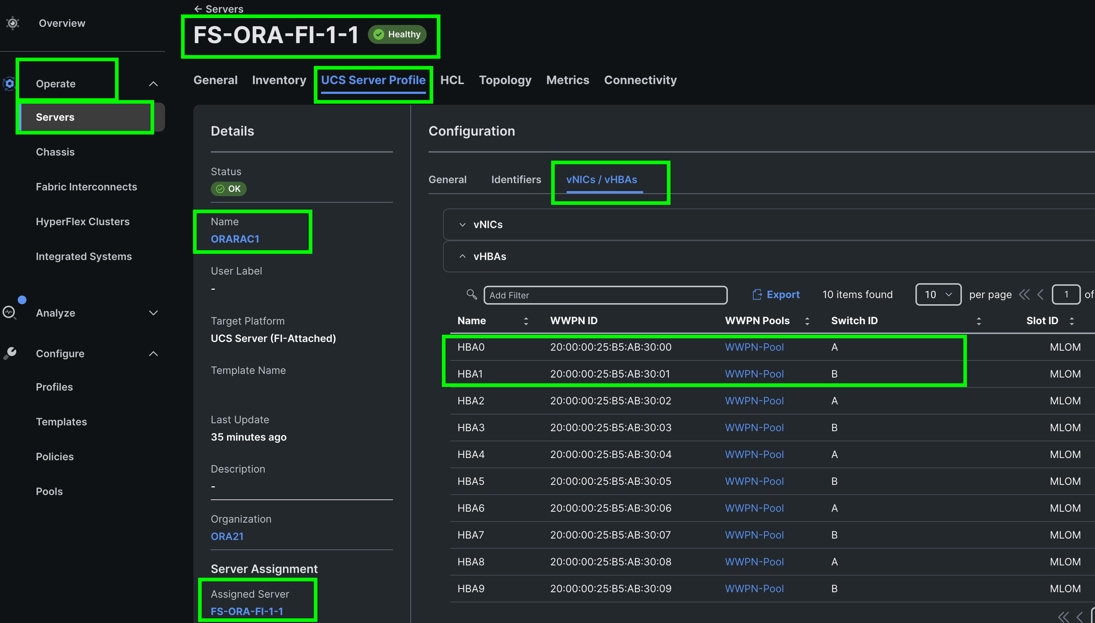Sort vHBA table by Name column
This screenshot has height=623, width=1095.
(526, 321)
